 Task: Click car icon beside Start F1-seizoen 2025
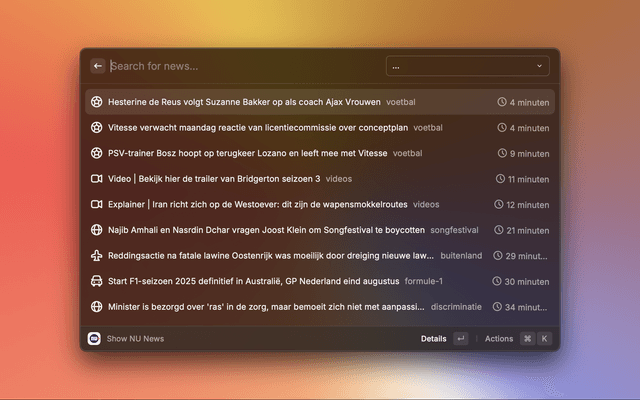point(97,281)
